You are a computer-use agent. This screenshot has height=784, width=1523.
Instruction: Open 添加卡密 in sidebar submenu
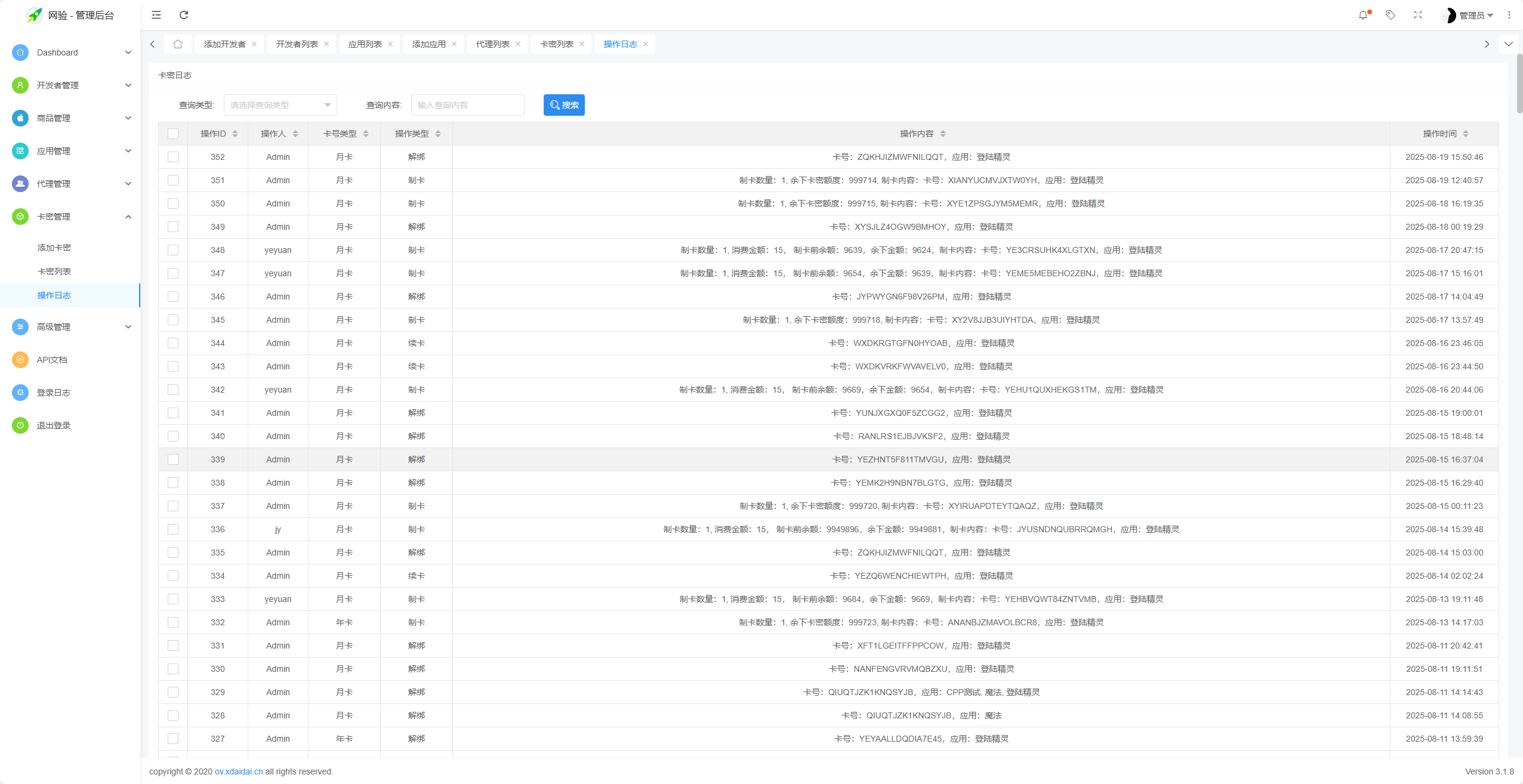point(54,248)
